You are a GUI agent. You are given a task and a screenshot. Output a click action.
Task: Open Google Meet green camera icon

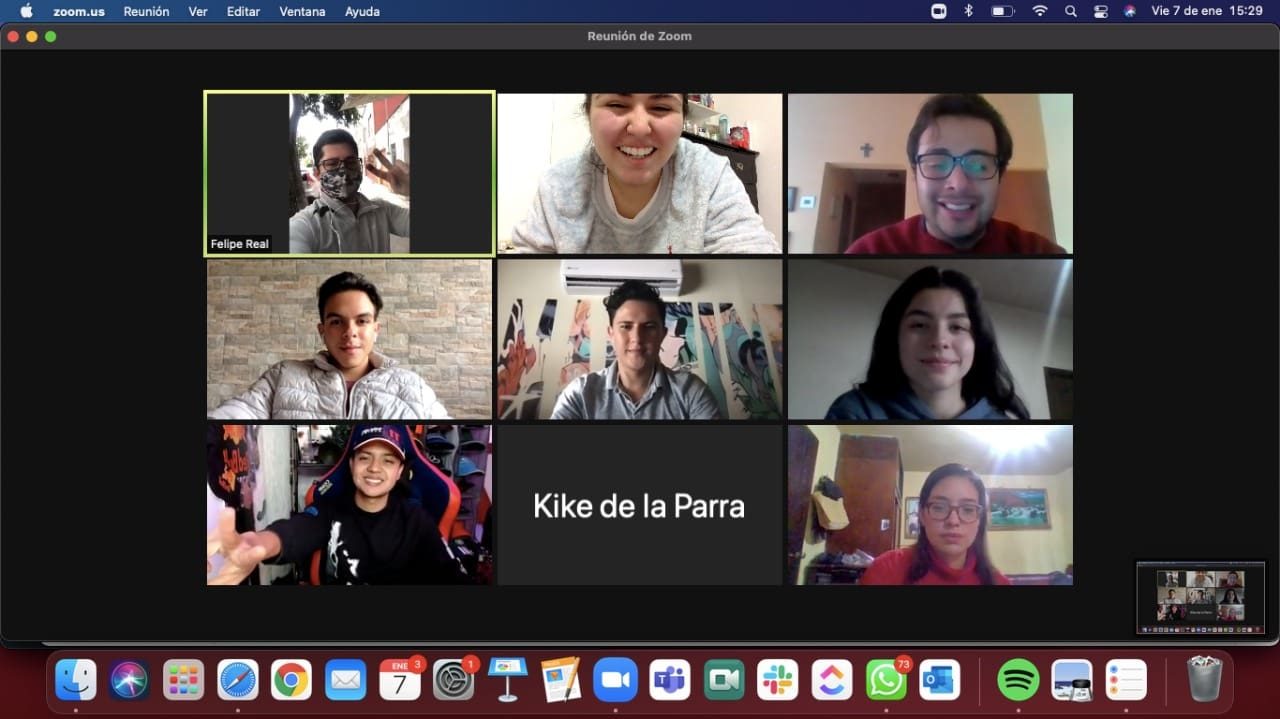pyautogui.click(x=724, y=680)
